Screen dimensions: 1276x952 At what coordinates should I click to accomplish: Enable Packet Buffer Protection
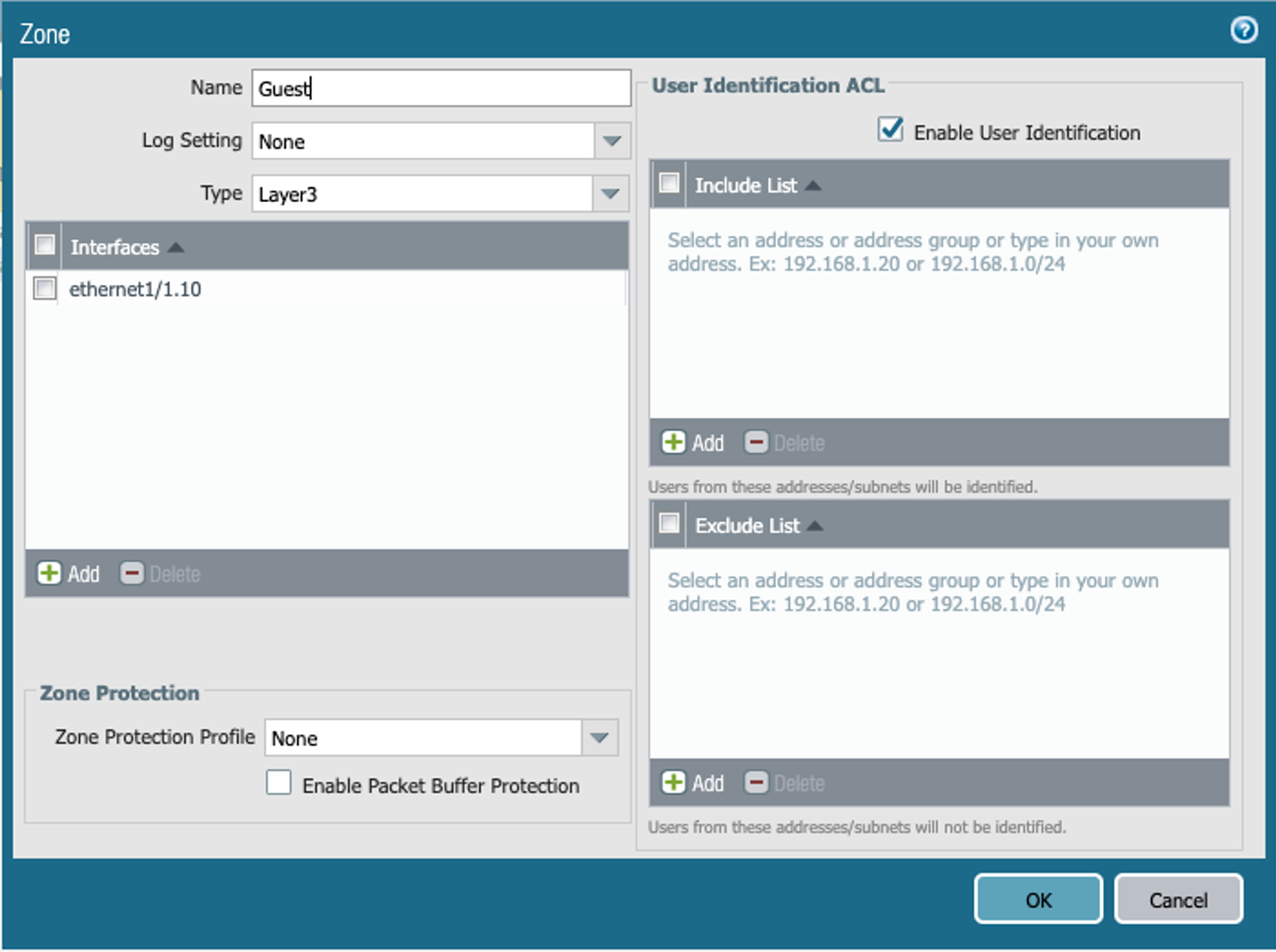[279, 784]
